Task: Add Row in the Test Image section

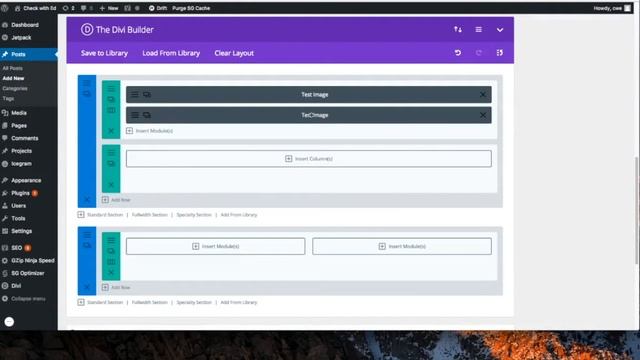Action: [116, 200]
